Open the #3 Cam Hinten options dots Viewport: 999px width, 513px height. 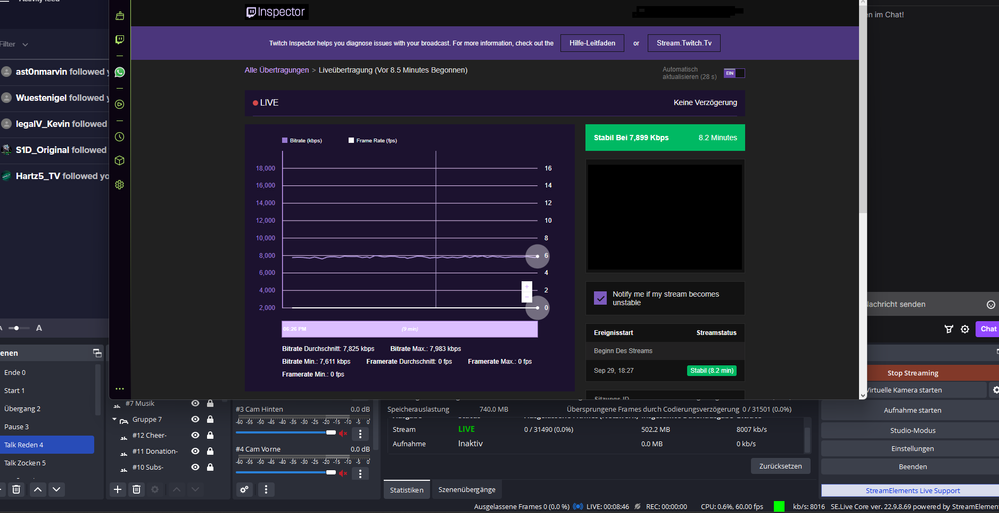[360, 434]
